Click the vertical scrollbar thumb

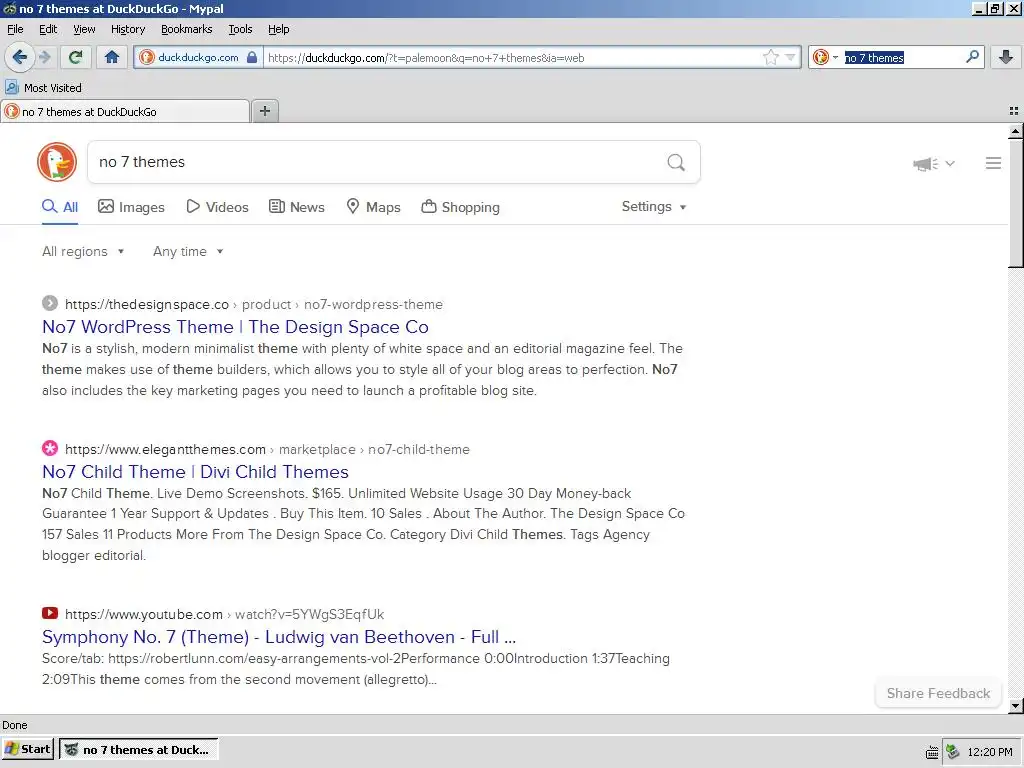click(1016, 203)
